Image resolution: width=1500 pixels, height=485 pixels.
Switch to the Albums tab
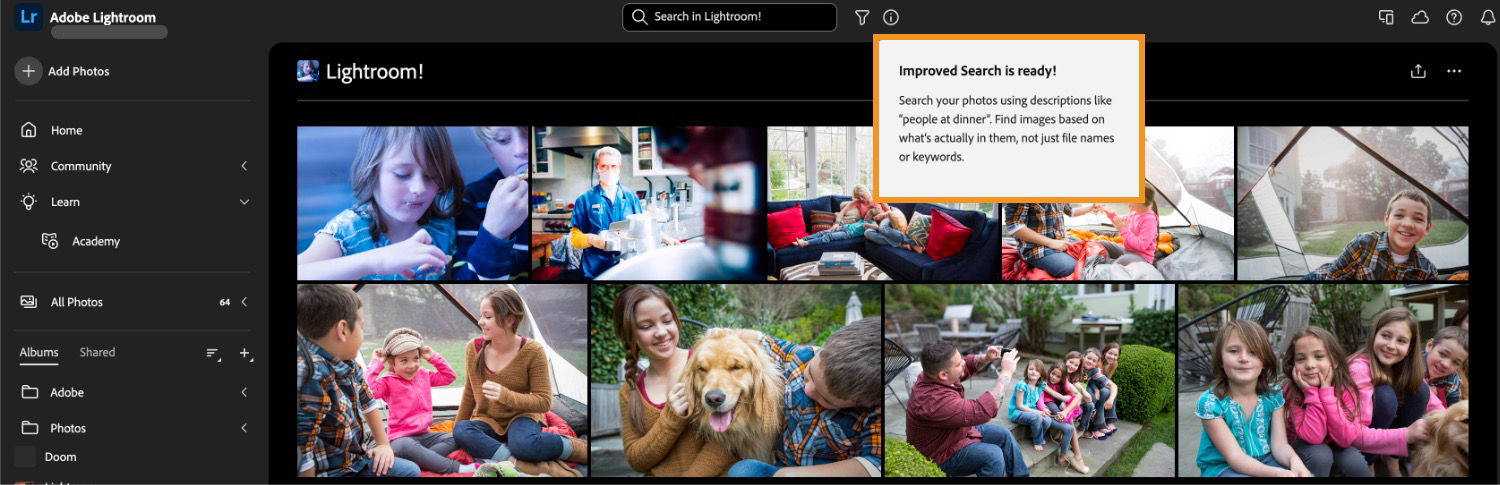point(39,352)
